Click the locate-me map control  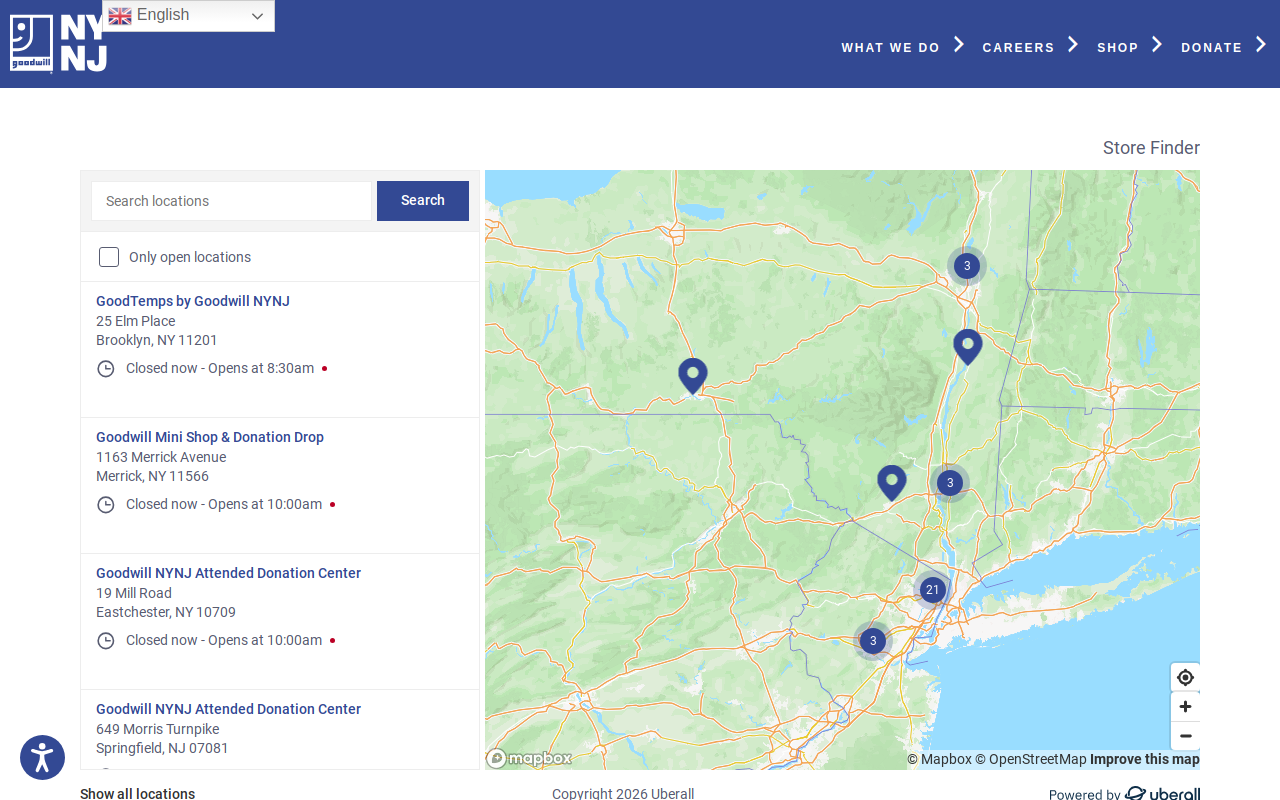pyautogui.click(x=1185, y=678)
